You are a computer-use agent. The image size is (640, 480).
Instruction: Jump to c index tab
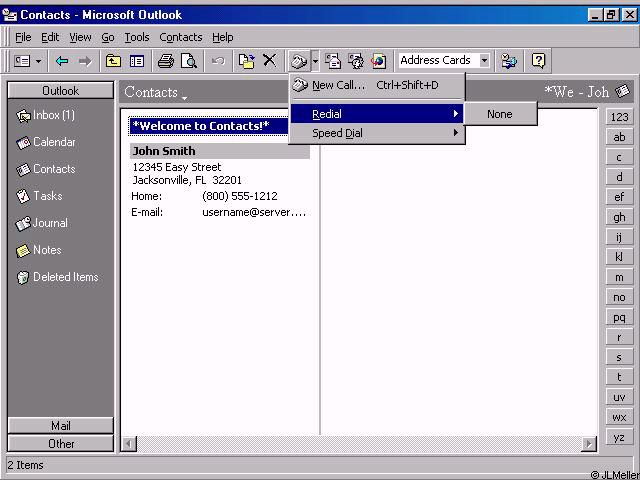[x=619, y=157]
